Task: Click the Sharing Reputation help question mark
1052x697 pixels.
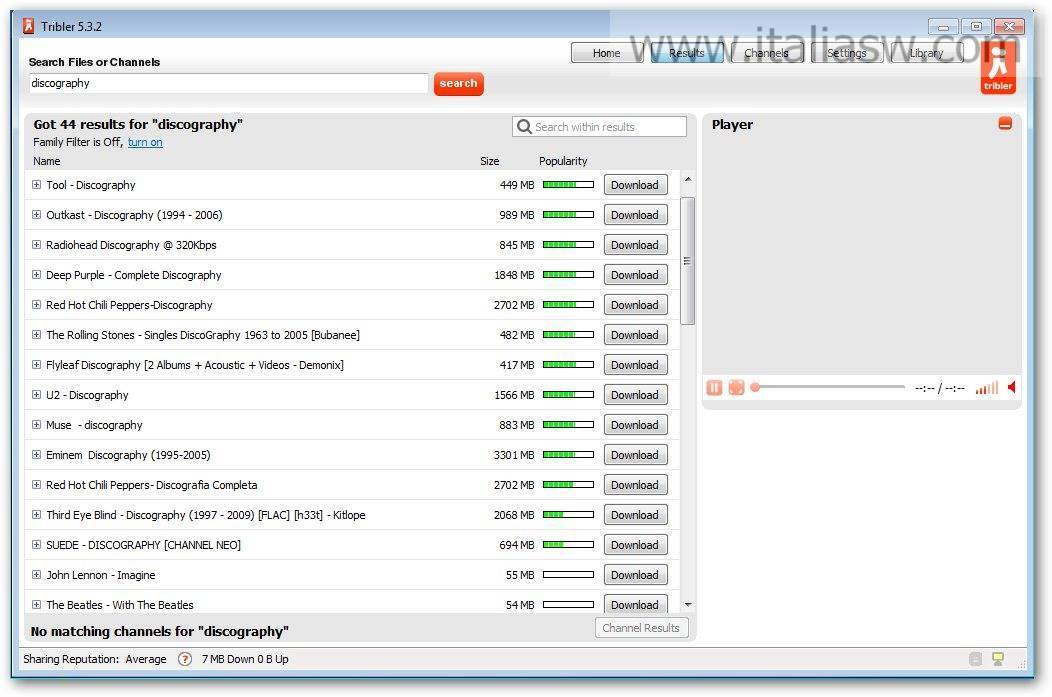Action: pyautogui.click(x=185, y=659)
